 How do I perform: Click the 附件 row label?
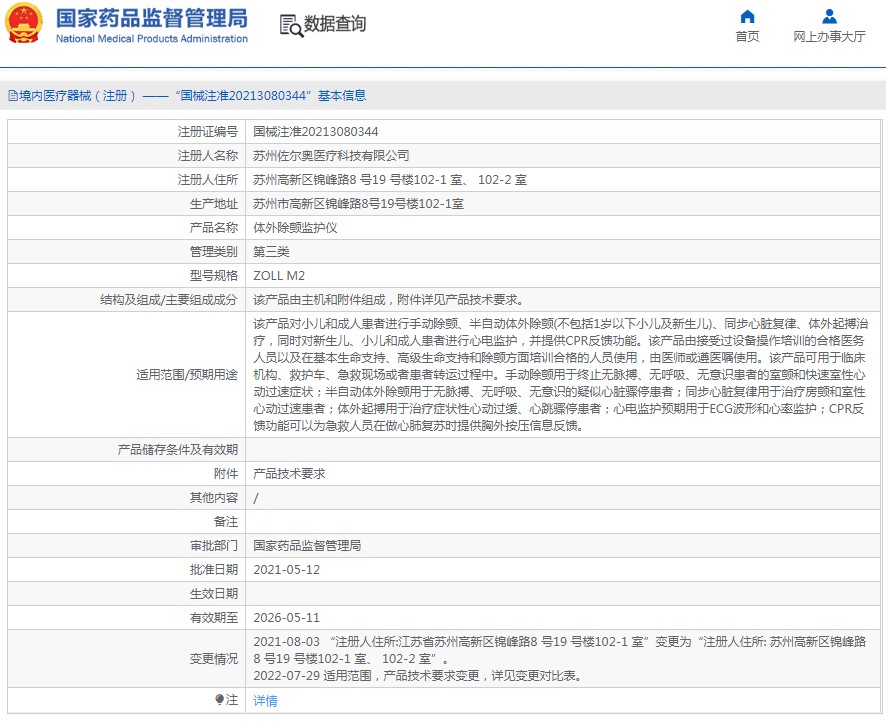pyautogui.click(x=225, y=474)
